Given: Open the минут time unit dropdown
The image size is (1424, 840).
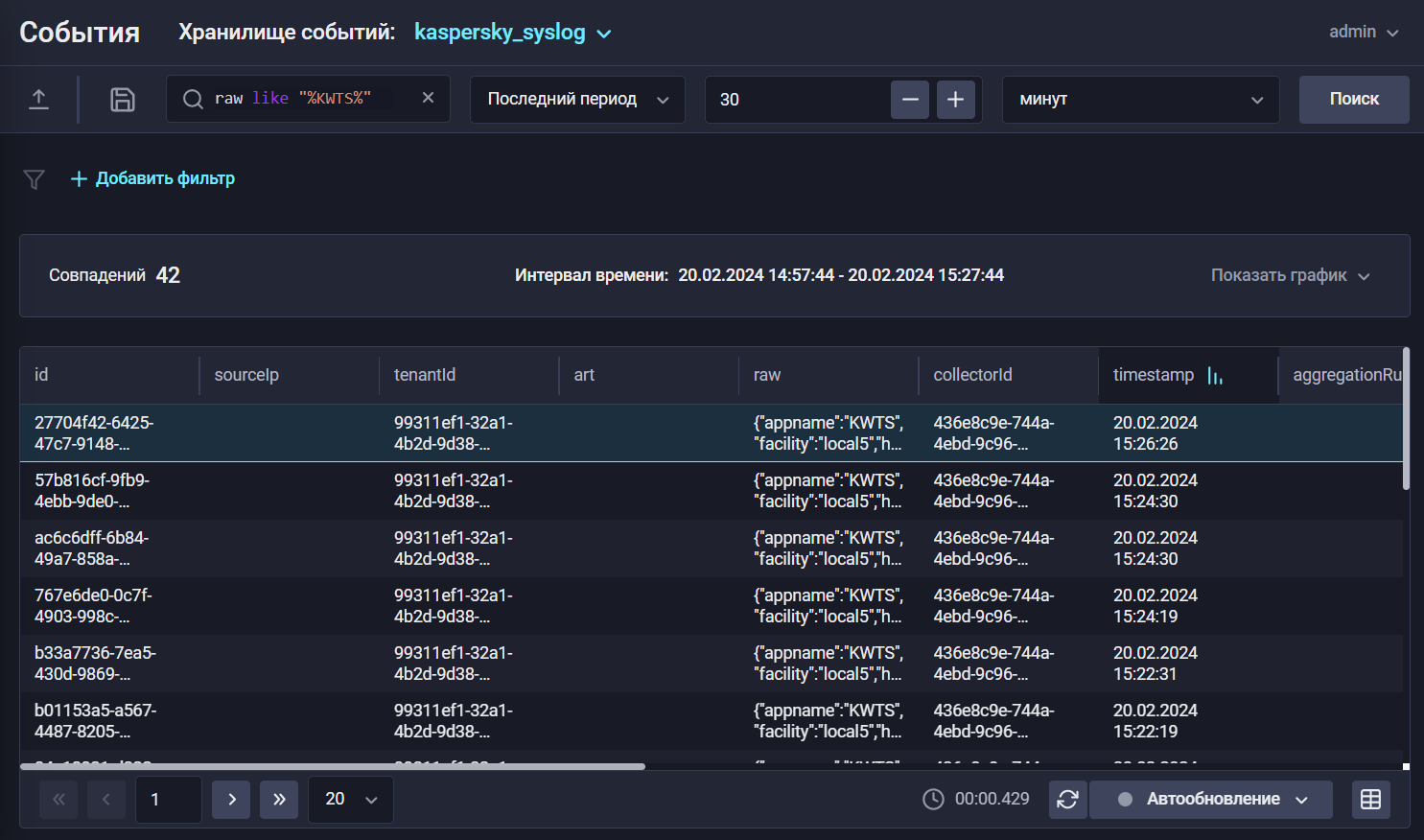Looking at the screenshot, I should (1140, 99).
